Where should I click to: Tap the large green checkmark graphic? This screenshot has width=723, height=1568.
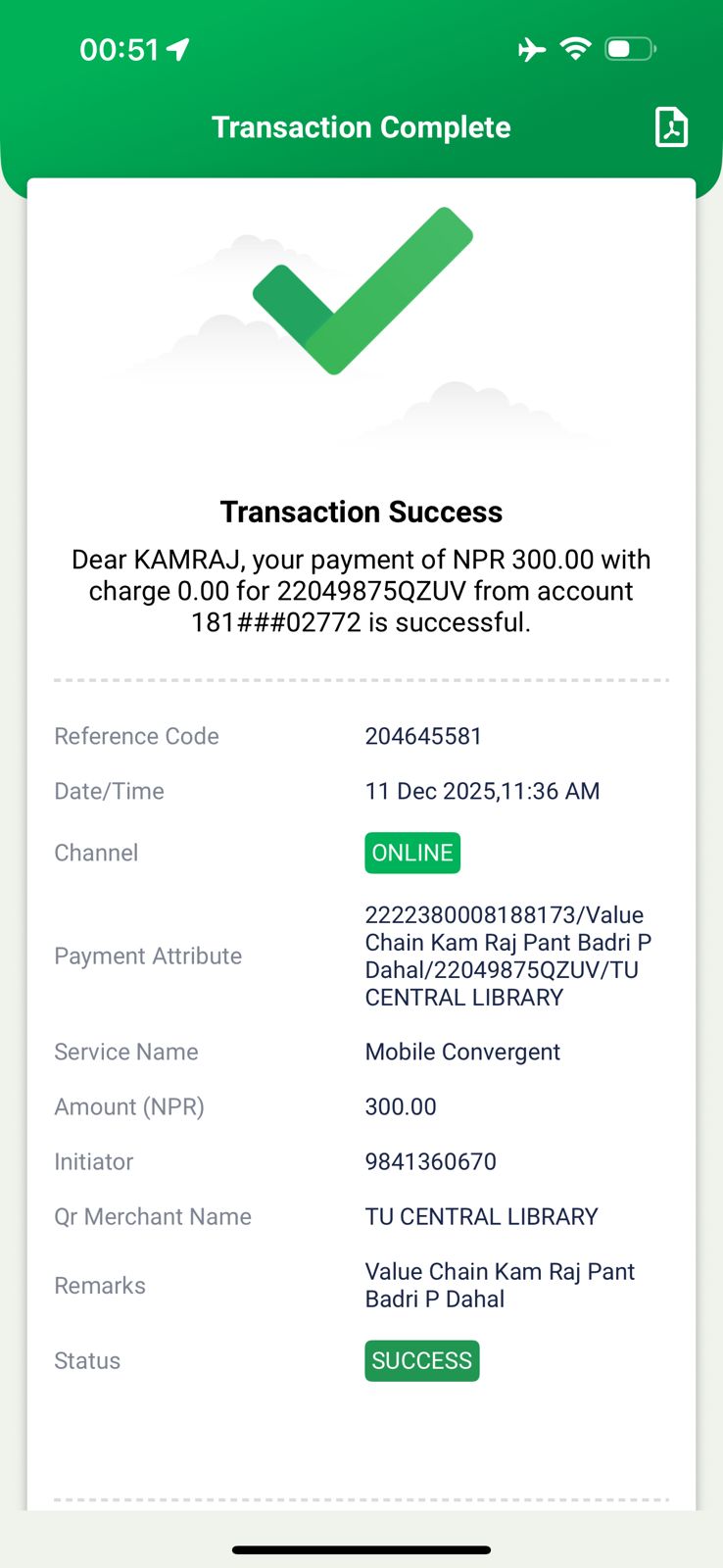[x=362, y=291]
